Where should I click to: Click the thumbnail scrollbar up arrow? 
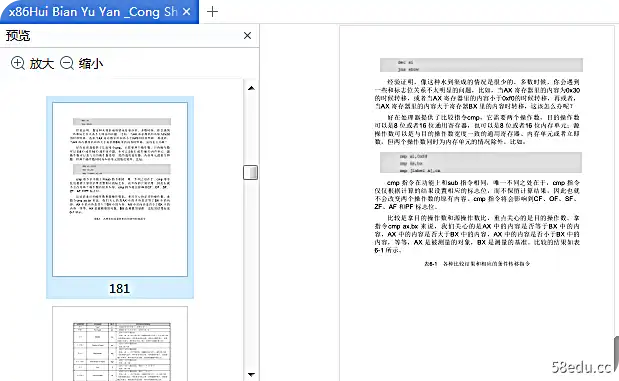point(251,88)
